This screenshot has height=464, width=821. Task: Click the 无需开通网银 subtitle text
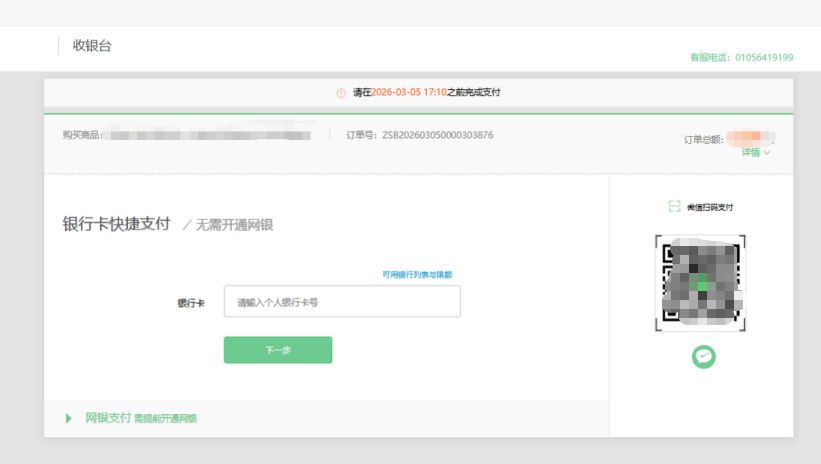tap(234, 225)
